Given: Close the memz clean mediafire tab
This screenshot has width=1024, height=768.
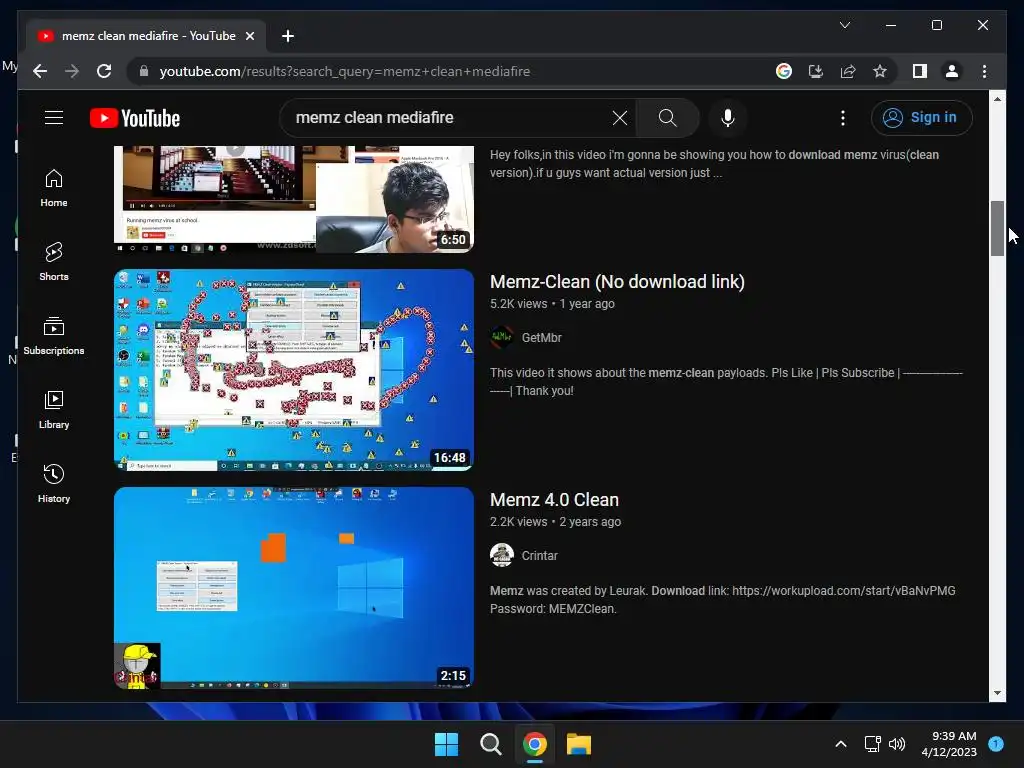Looking at the screenshot, I should tap(249, 36).
